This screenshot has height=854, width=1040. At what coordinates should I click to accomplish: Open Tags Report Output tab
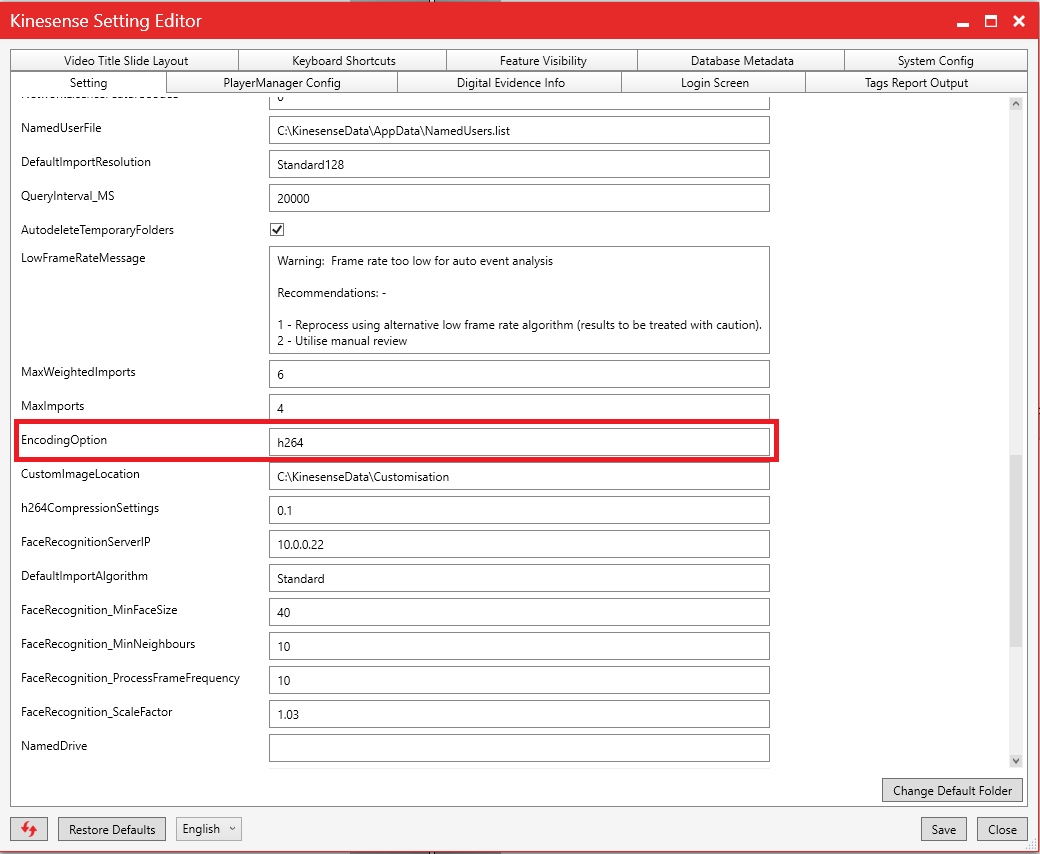coord(916,82)
